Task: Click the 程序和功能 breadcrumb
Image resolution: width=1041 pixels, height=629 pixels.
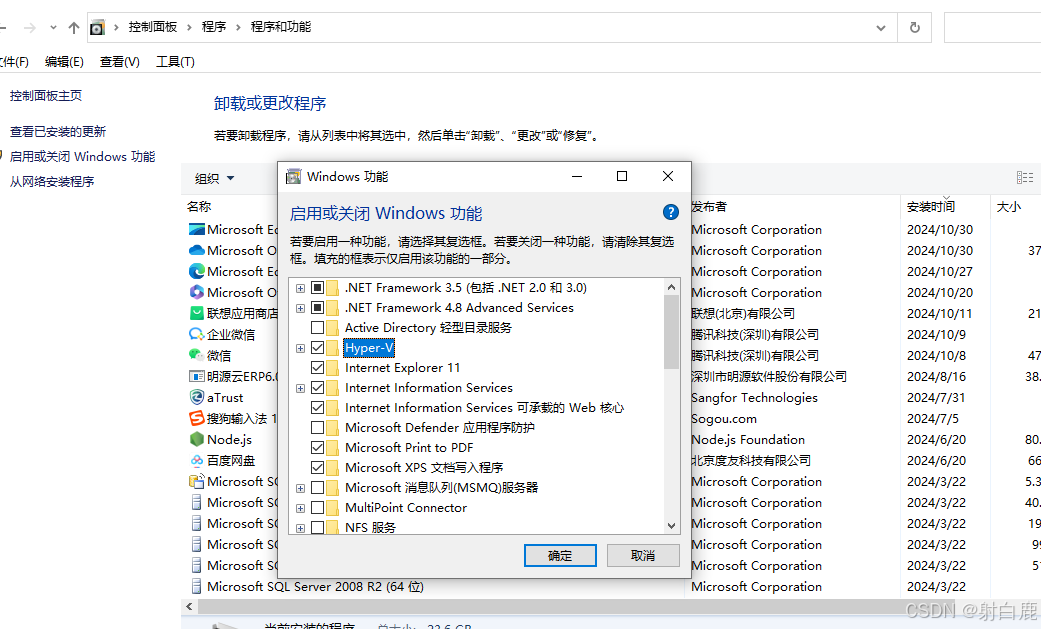Action: pyautogui.click(x=281, y=27)
